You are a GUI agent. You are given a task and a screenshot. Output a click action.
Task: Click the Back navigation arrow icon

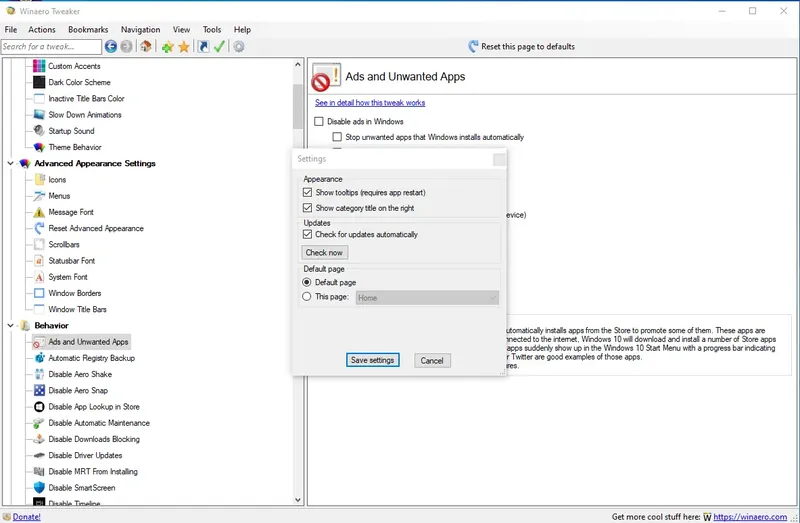pos(111,46)
